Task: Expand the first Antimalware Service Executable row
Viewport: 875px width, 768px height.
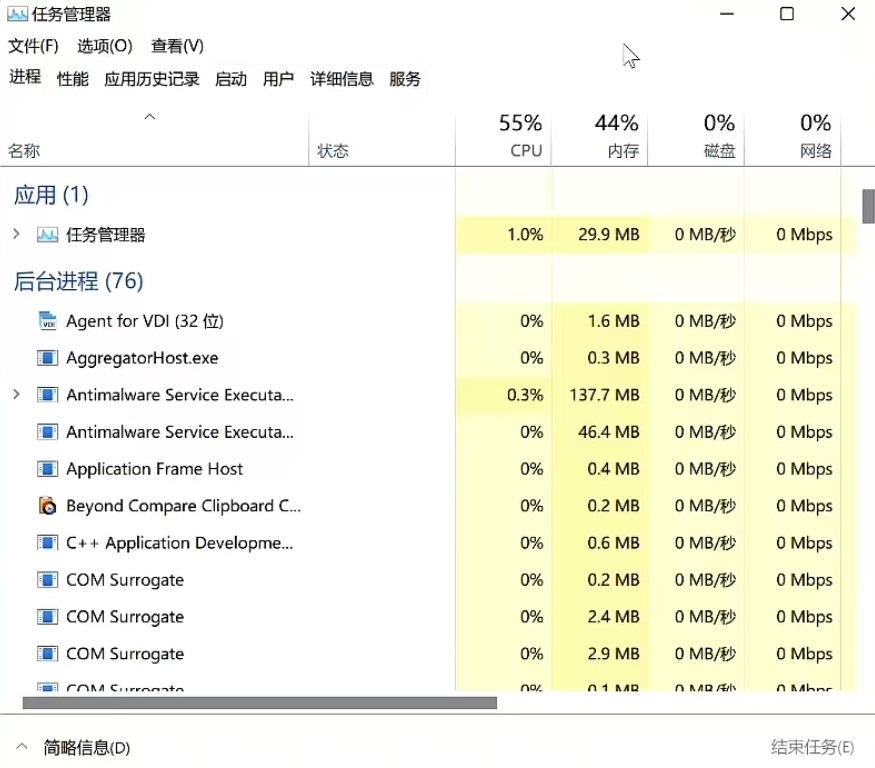Action: click(16, 395)
